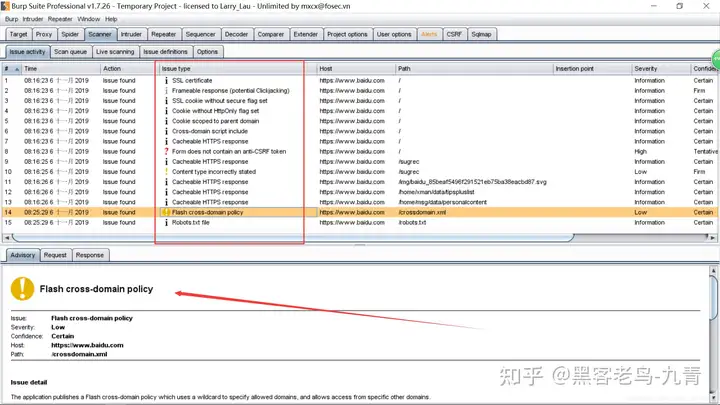This screenshot has width=720, height=405.
Task: Open the Scanner Options sub-tab
Action: pos(207,51)
